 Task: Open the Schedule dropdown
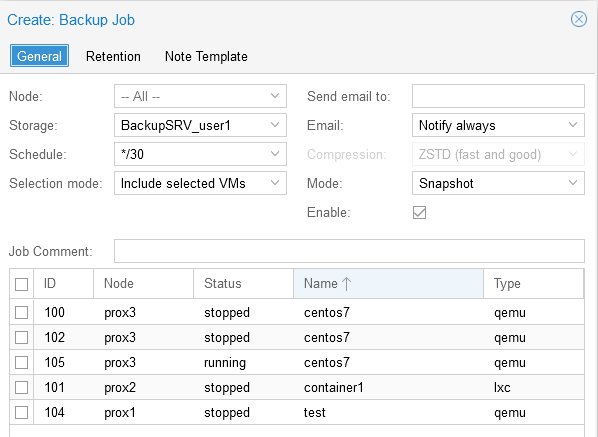tap(275, 154)
